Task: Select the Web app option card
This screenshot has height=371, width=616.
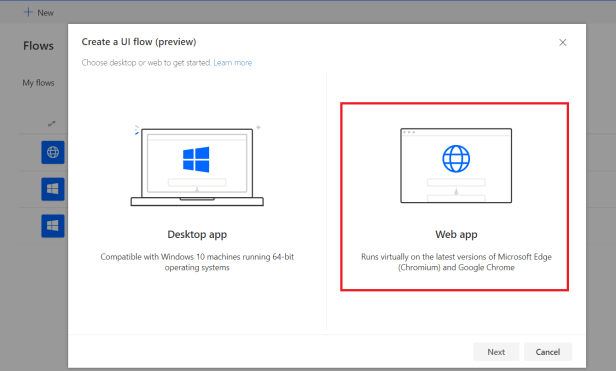Action: [x=455, y=197]
